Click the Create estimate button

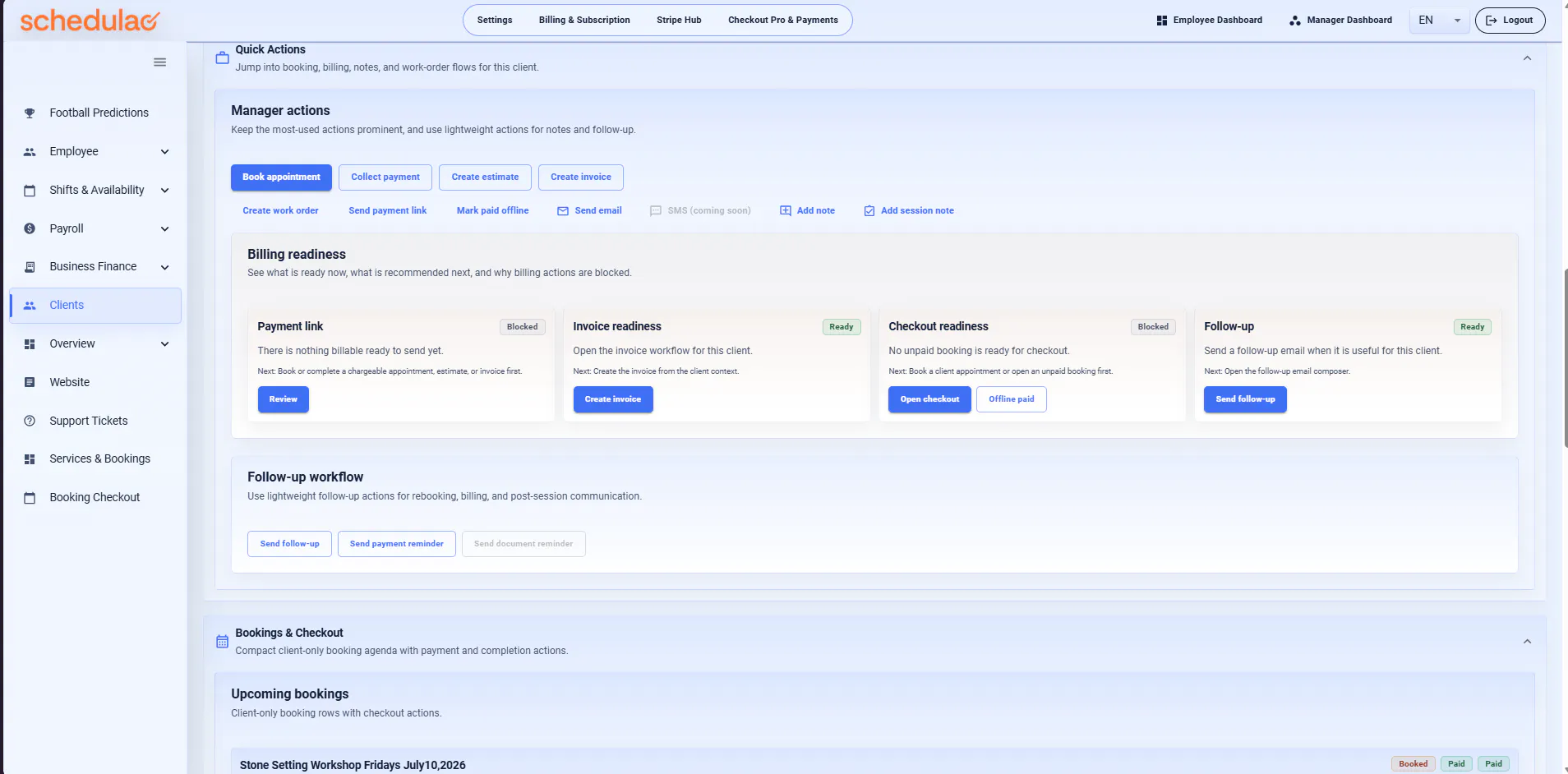pyautogui.click(x=485, y=177)
